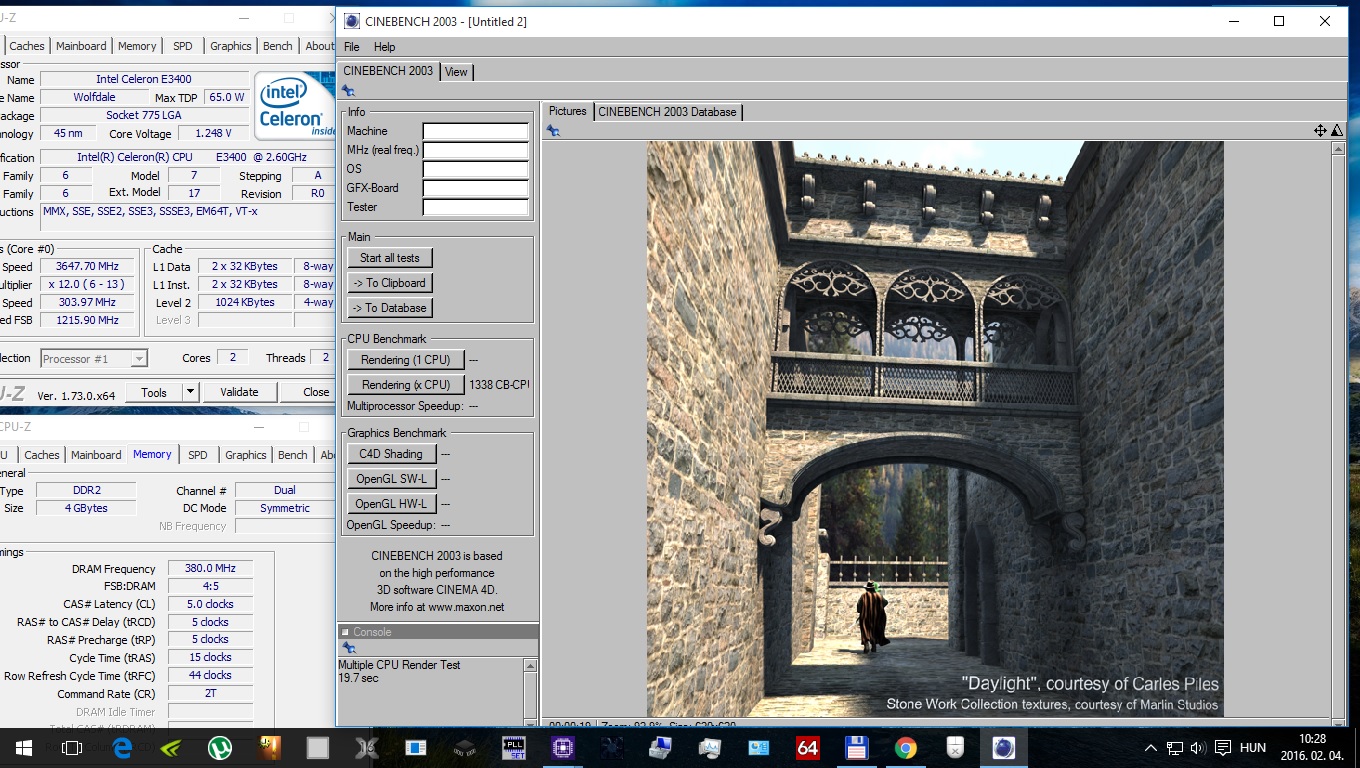Image resolution: width=1360 pixels, height=768 pixels.
Task: Switch to the View tab in CINEBENCH
Action: click(x=456, y=72)
